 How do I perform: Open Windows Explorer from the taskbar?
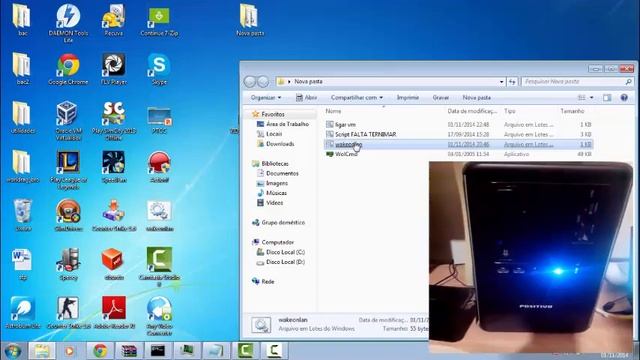(42, 351)
